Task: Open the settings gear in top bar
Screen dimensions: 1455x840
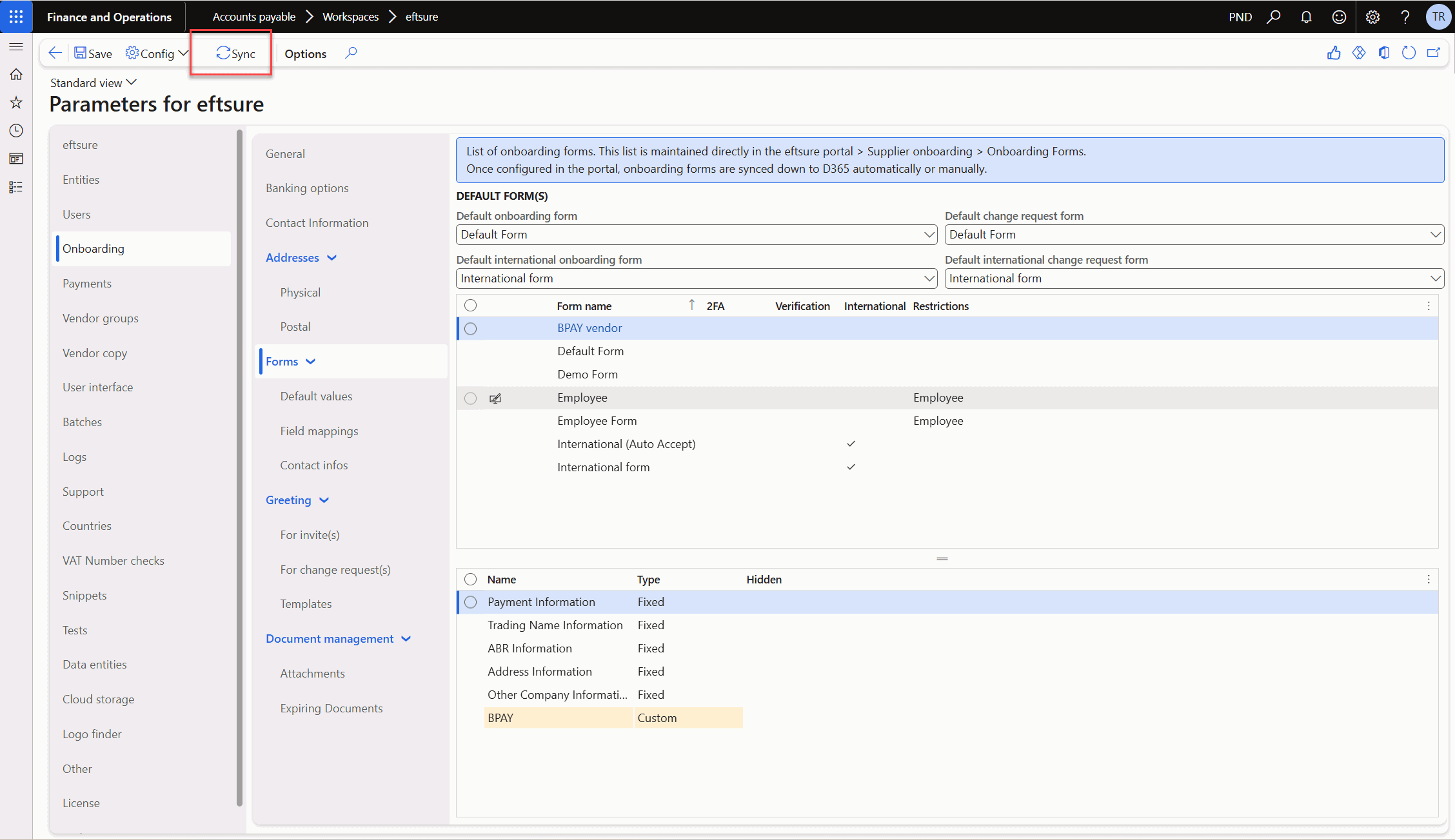Action: 1372,17
